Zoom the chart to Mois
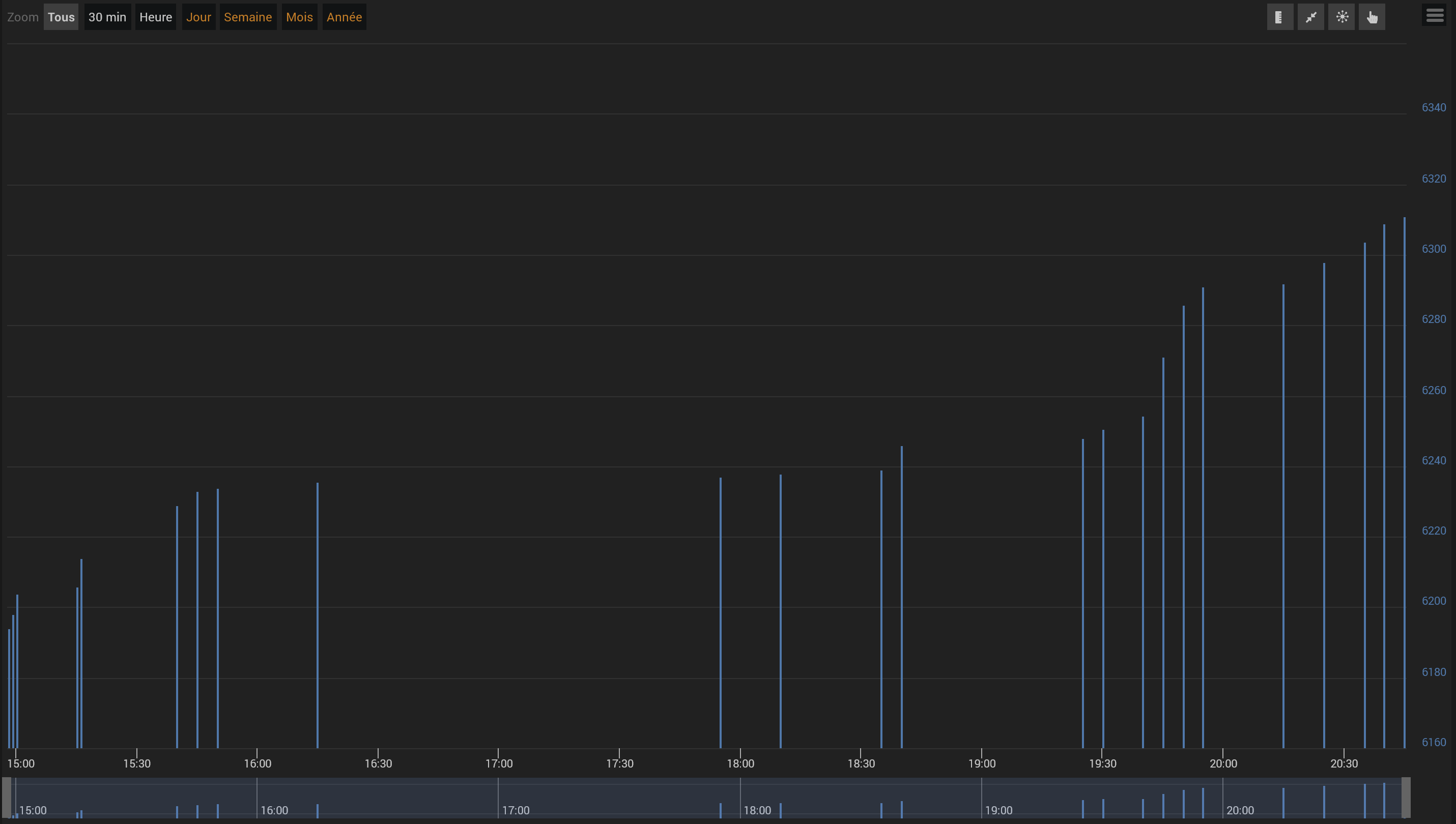The width and height of the screenshot is (1456, 824). coord(299,17)
